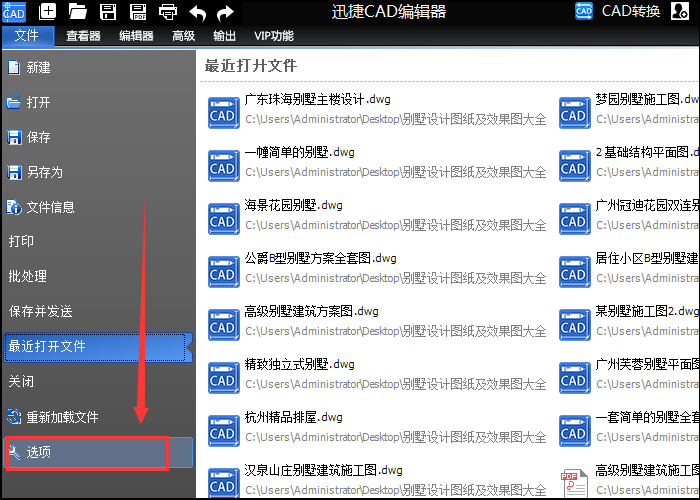Select the VIP功能 tab

(x=274, y=36)
